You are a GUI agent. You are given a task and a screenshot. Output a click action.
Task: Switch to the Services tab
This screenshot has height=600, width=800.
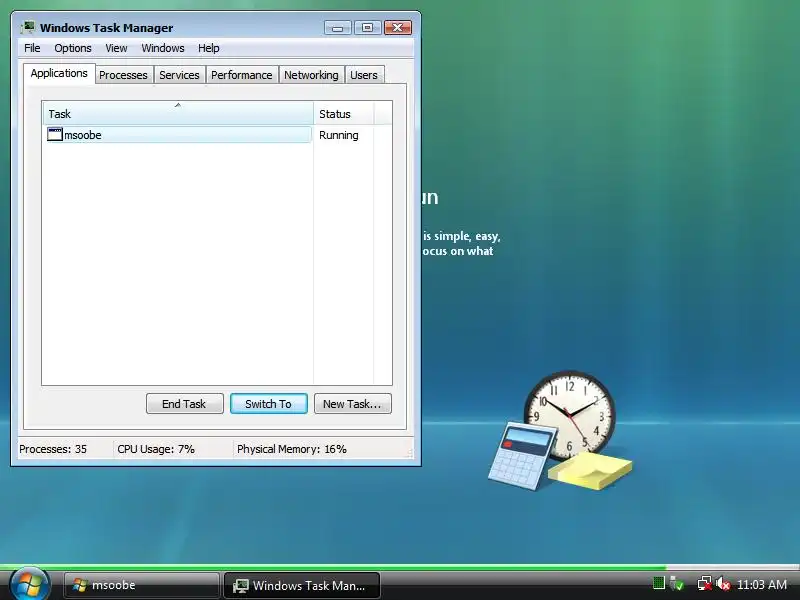pos(179,75)
